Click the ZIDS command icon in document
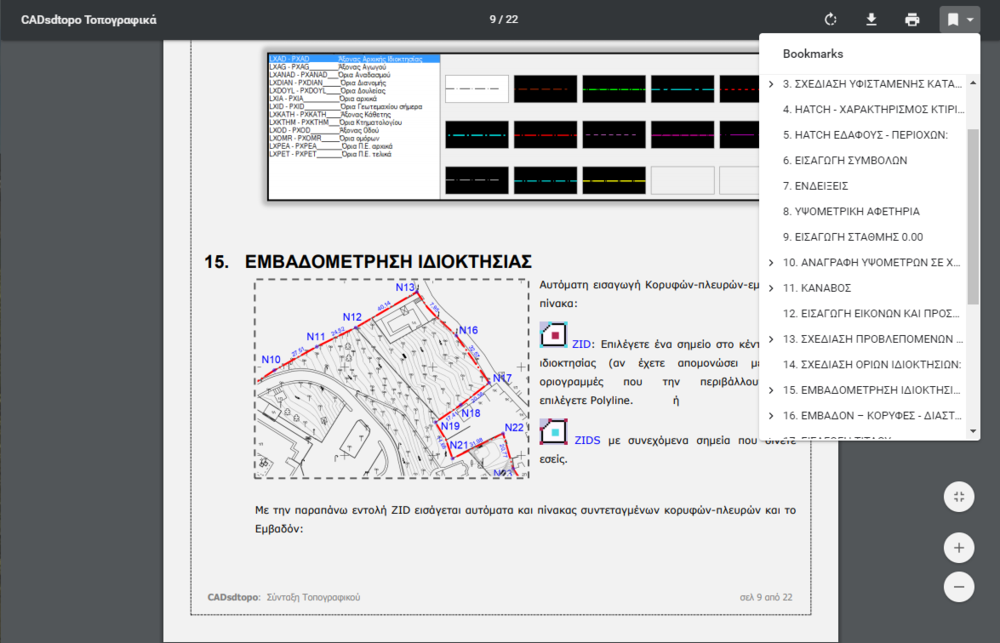Screen dimensions: 1000x643 pyautogui.click(x=553, y=431)
